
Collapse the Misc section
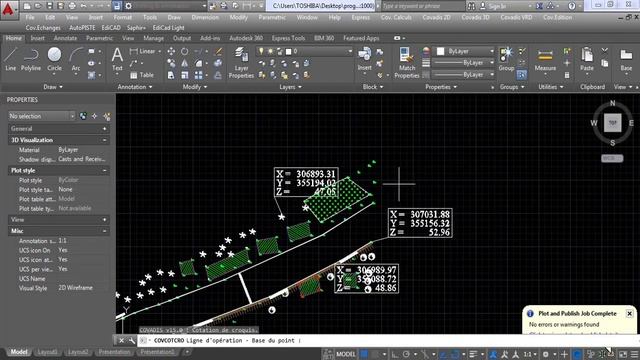(104, 231)
